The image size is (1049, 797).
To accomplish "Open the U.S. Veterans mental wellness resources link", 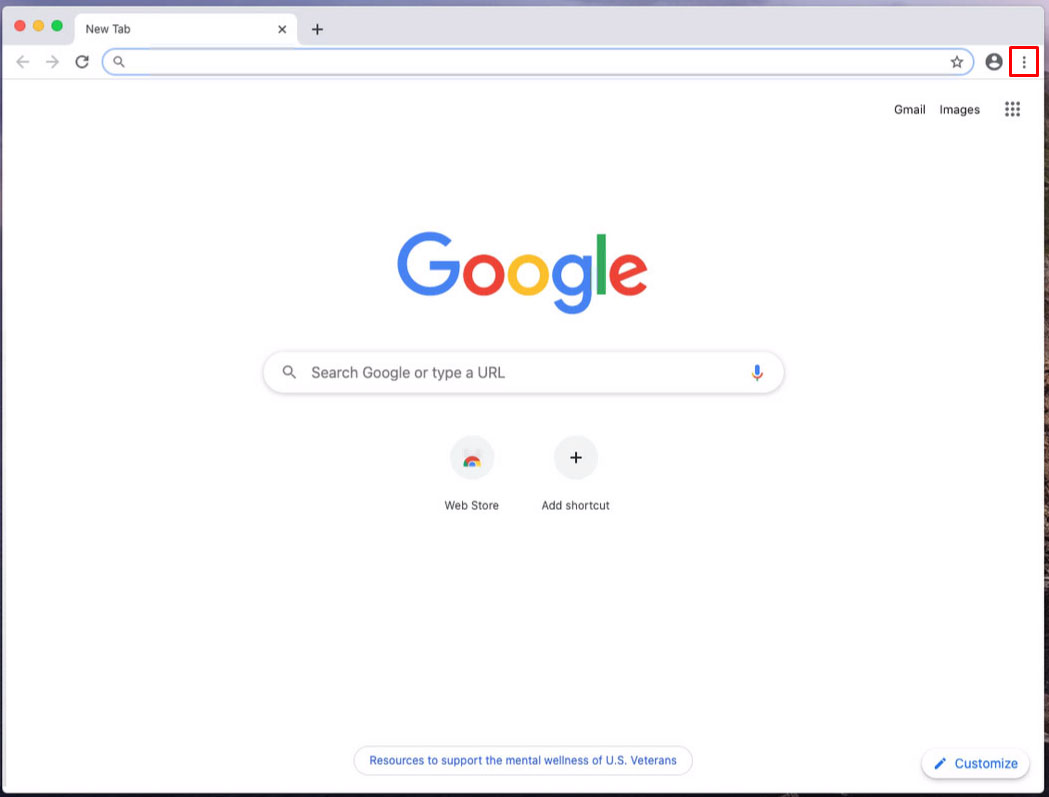I will pos(522,761).
